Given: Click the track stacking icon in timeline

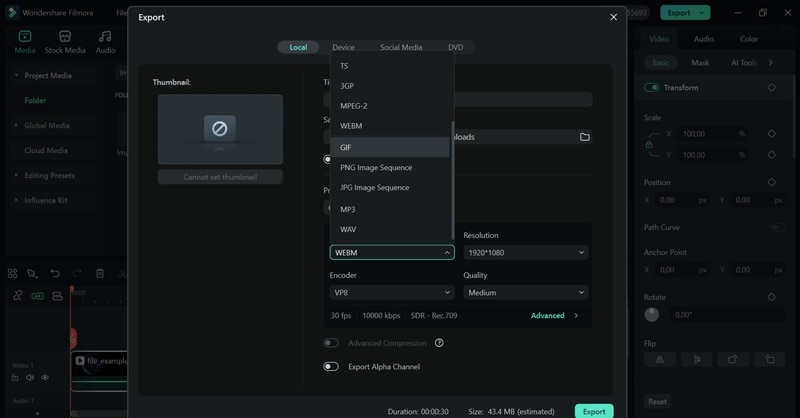Looking at the screenshot, I should click(57, 296).
